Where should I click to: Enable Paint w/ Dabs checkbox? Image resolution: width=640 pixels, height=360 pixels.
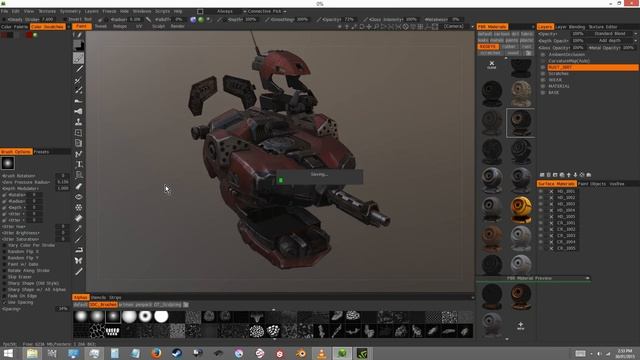click(x=4, y=264)
